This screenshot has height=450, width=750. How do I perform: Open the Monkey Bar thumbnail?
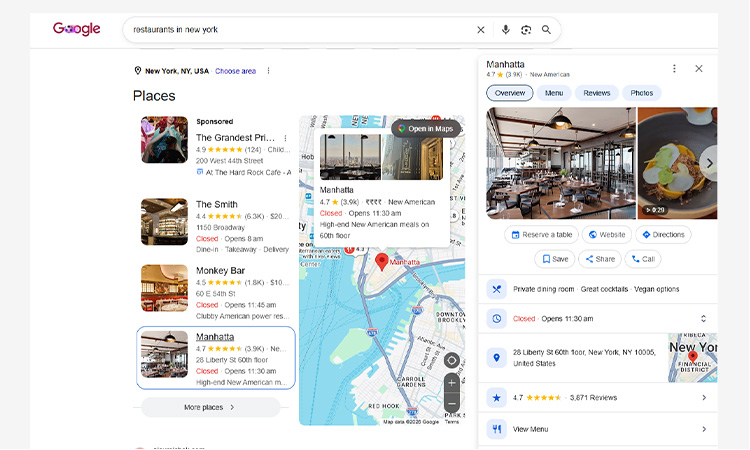click(164, 288)
